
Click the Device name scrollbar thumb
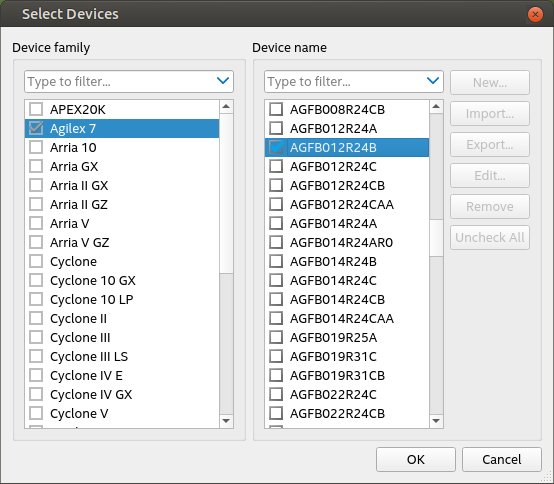click(436, 237)
